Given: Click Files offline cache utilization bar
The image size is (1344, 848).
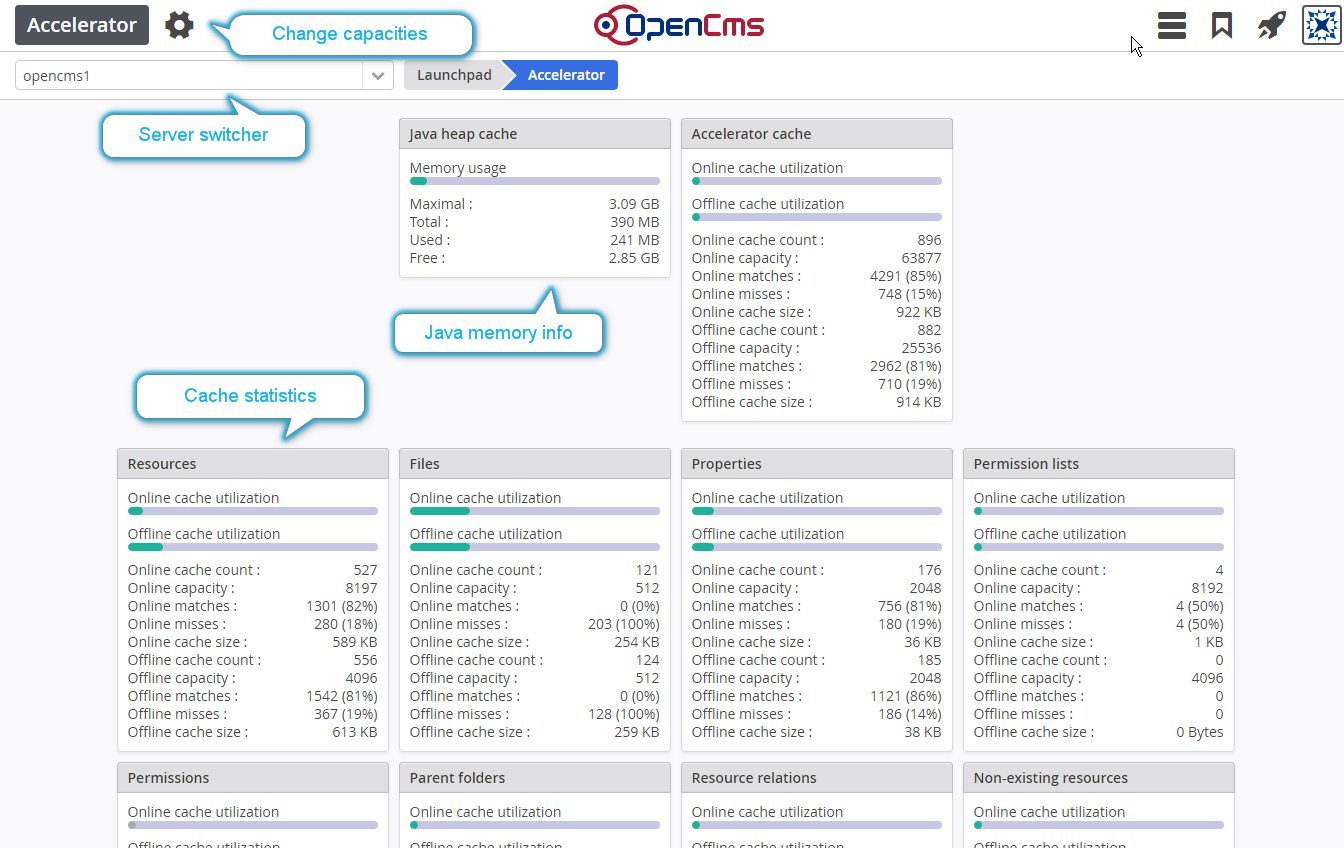Looking at the screenshot, I should click(535, 547).
